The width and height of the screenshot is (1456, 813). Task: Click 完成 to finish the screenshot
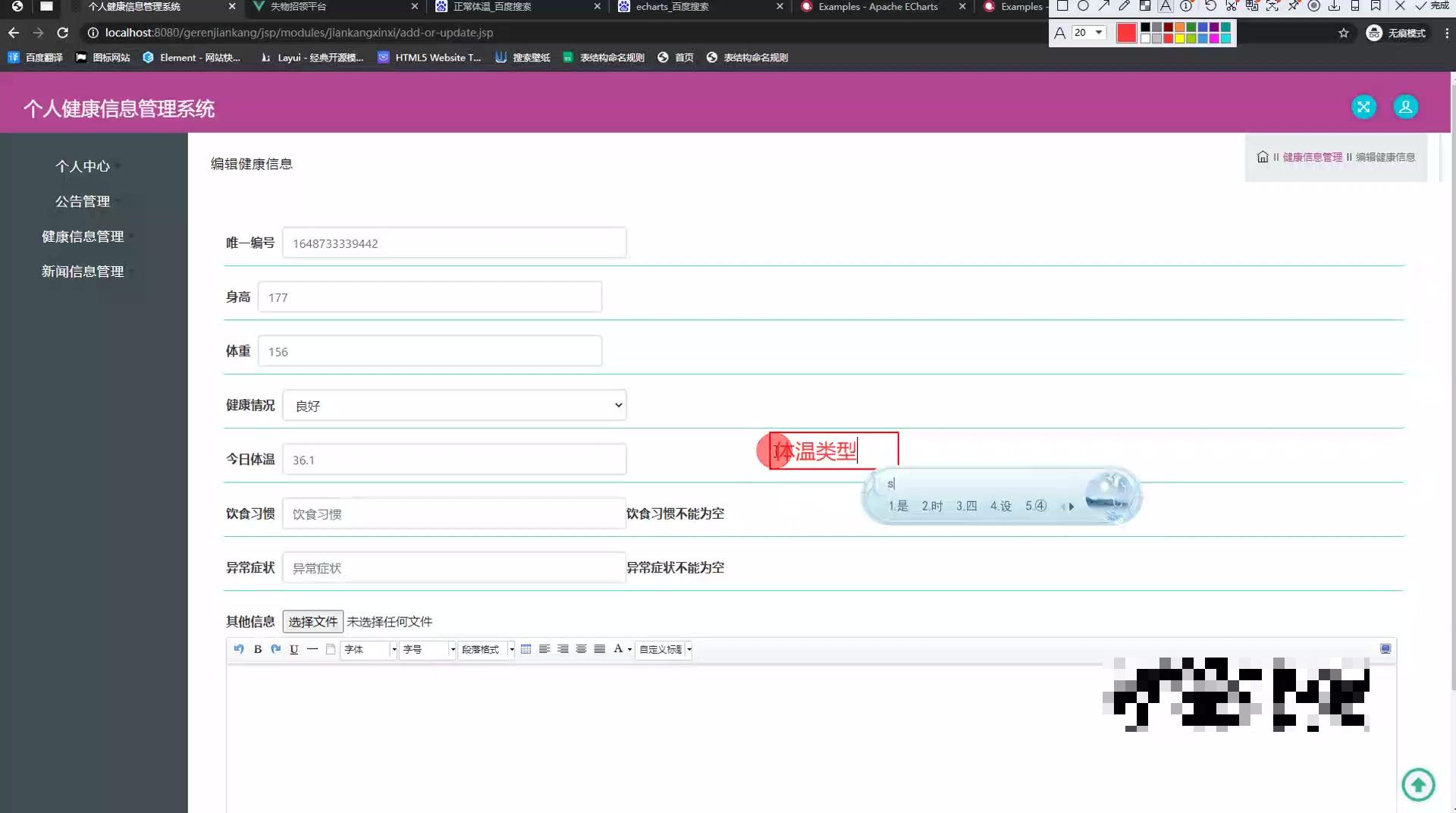(1432, 5)
